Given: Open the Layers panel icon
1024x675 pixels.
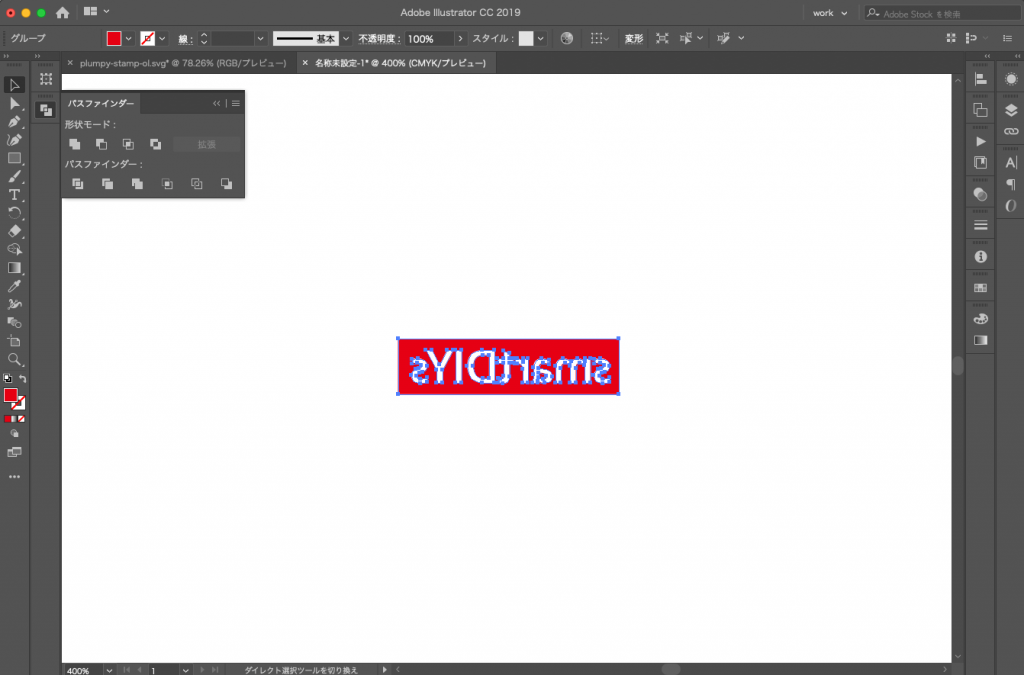Looking at the screenshot, I should 1011,110.
